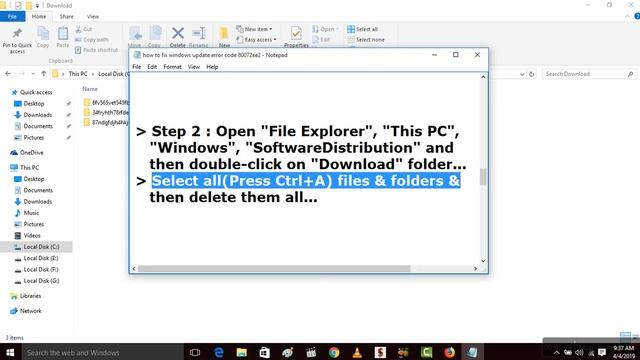Click the taskbar search box
Screen dimensions: 640x360
102,352
